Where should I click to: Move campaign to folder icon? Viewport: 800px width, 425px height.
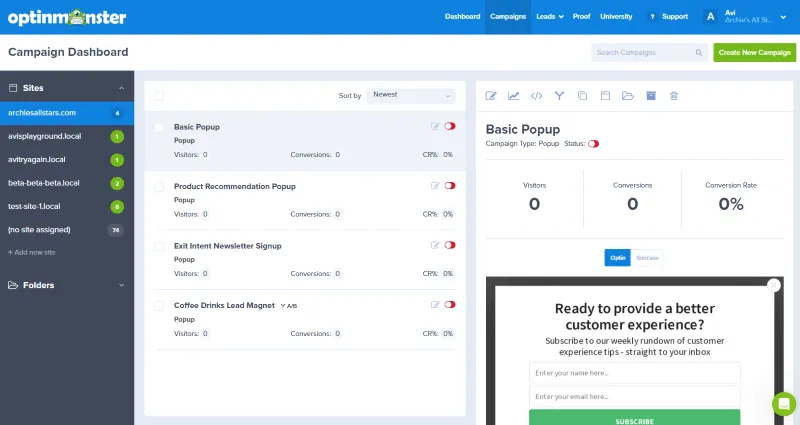pos(628,96)
